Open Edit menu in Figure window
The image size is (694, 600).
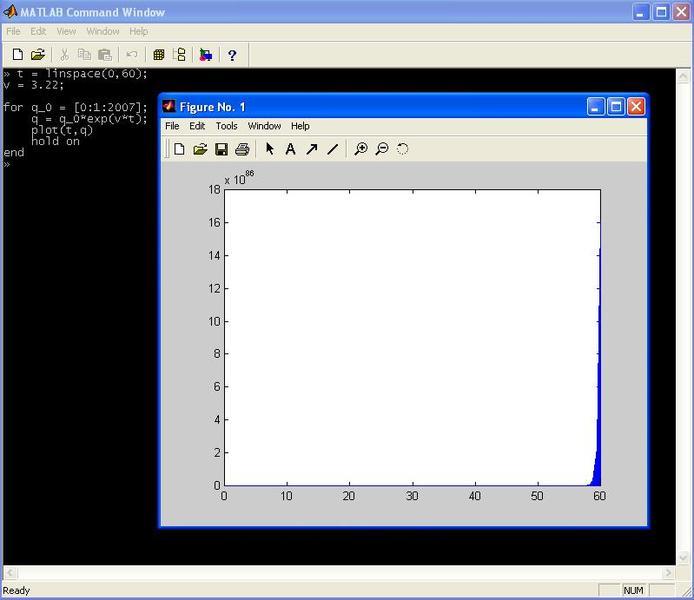[197, 126]
